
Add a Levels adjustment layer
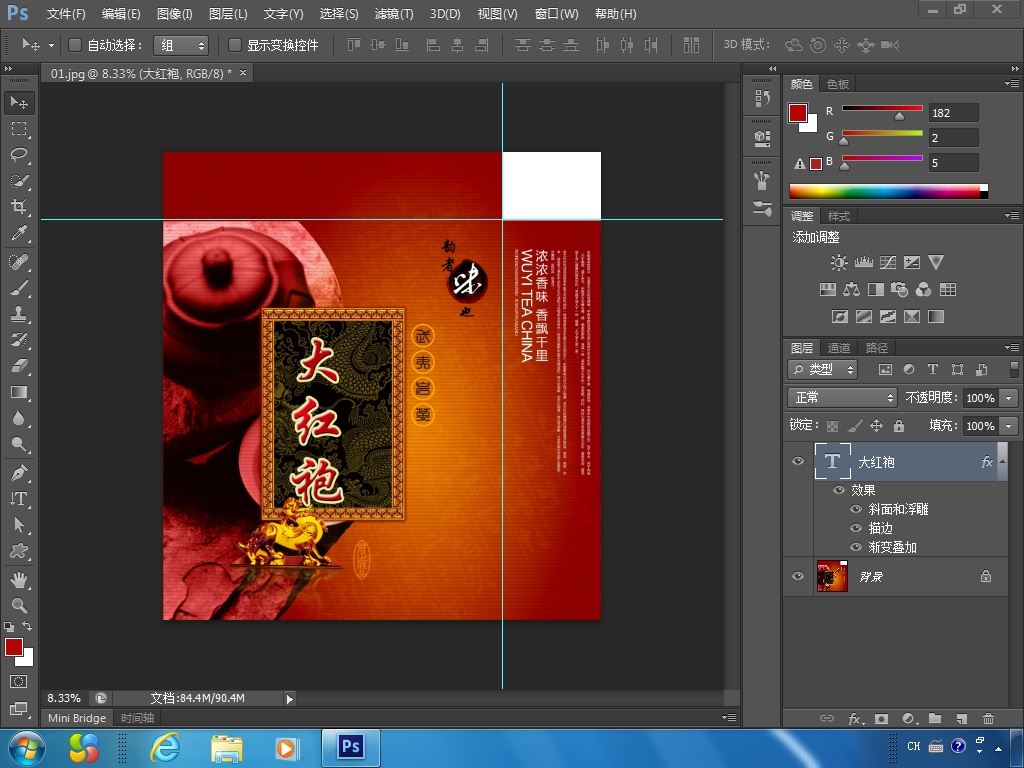[863, 263]
